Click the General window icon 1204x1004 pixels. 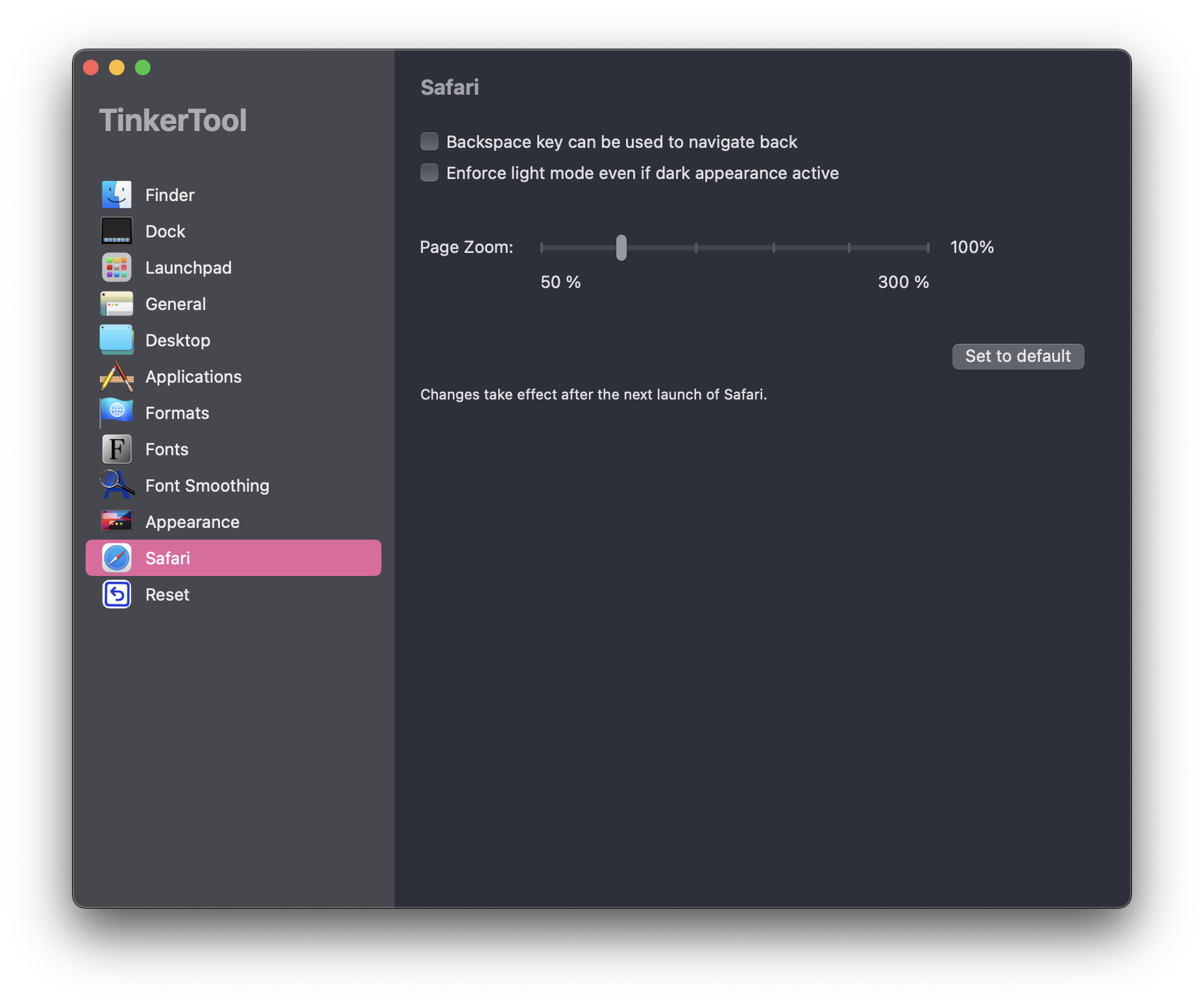click(x=117, y=304)
